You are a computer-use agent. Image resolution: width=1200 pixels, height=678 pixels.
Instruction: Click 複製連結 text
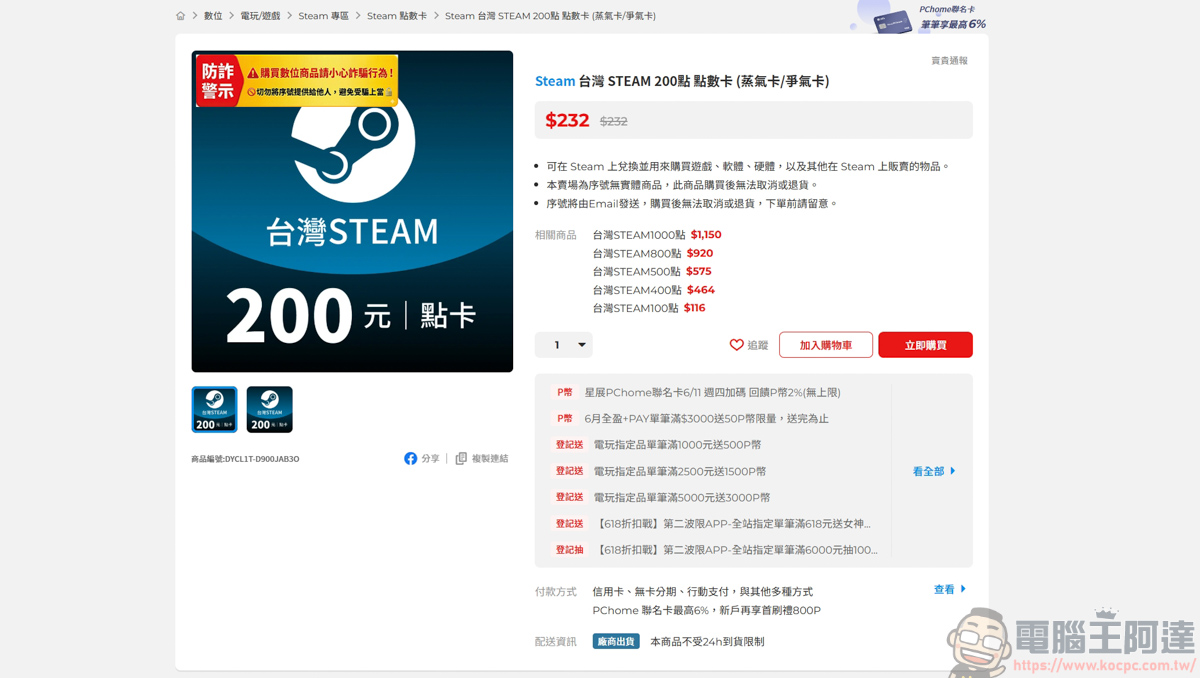coord(490,459)
